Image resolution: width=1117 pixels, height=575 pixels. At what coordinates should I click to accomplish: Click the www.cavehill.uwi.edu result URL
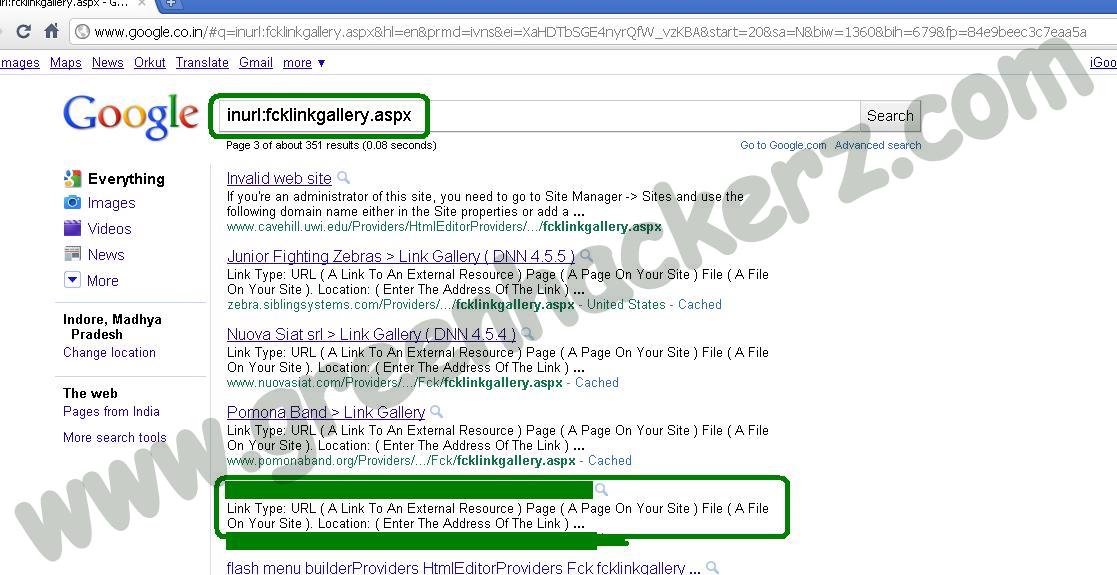click(444, 227)
